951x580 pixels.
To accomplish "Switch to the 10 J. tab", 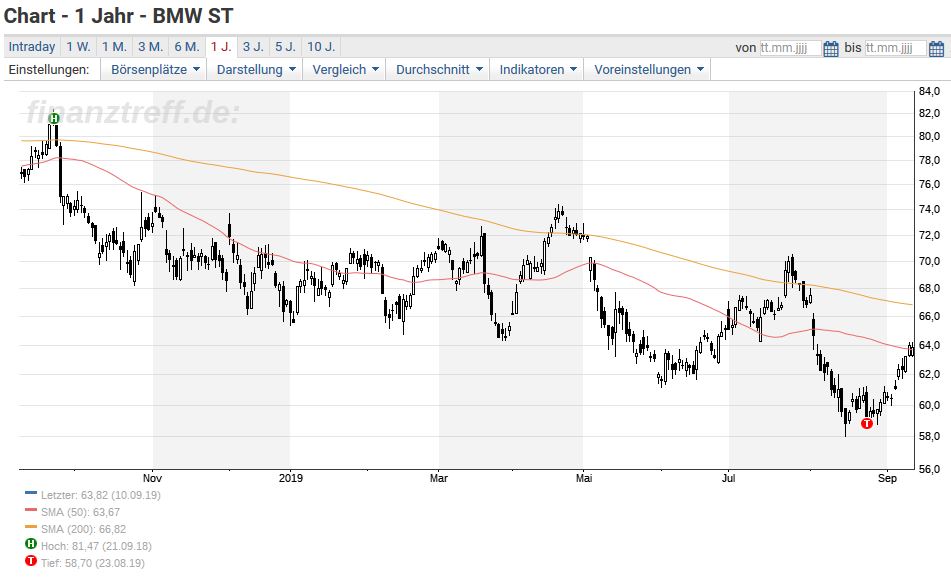I will point(321,47).
